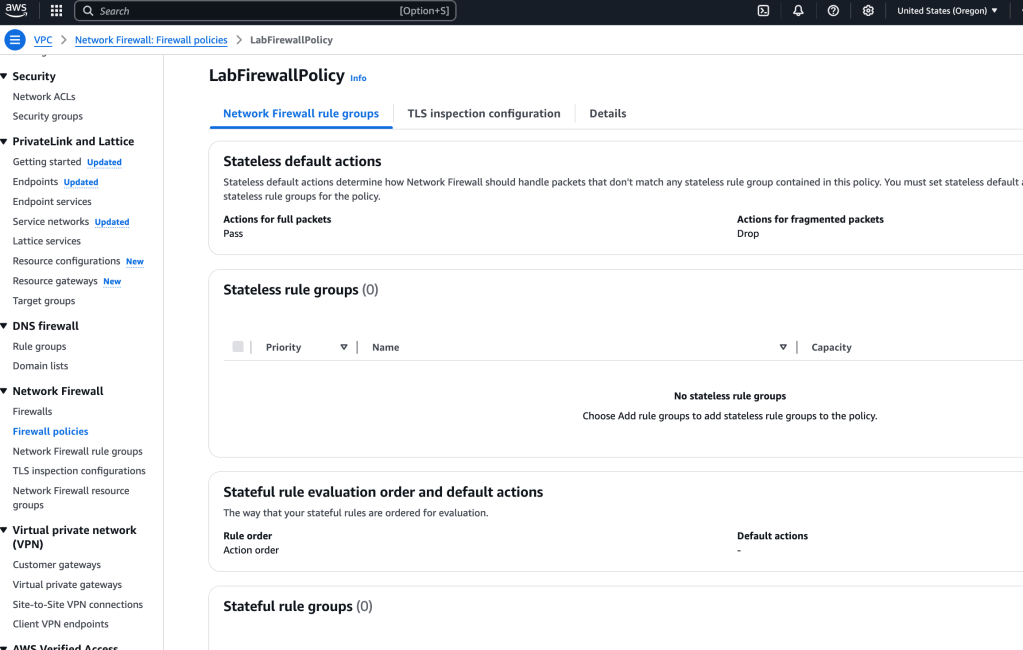The width and height of the screenshot is (1023, 650).
Task: Open Info link next to LabFirewallPolicy
Action: pyautogui.click(x=358, y=78)
